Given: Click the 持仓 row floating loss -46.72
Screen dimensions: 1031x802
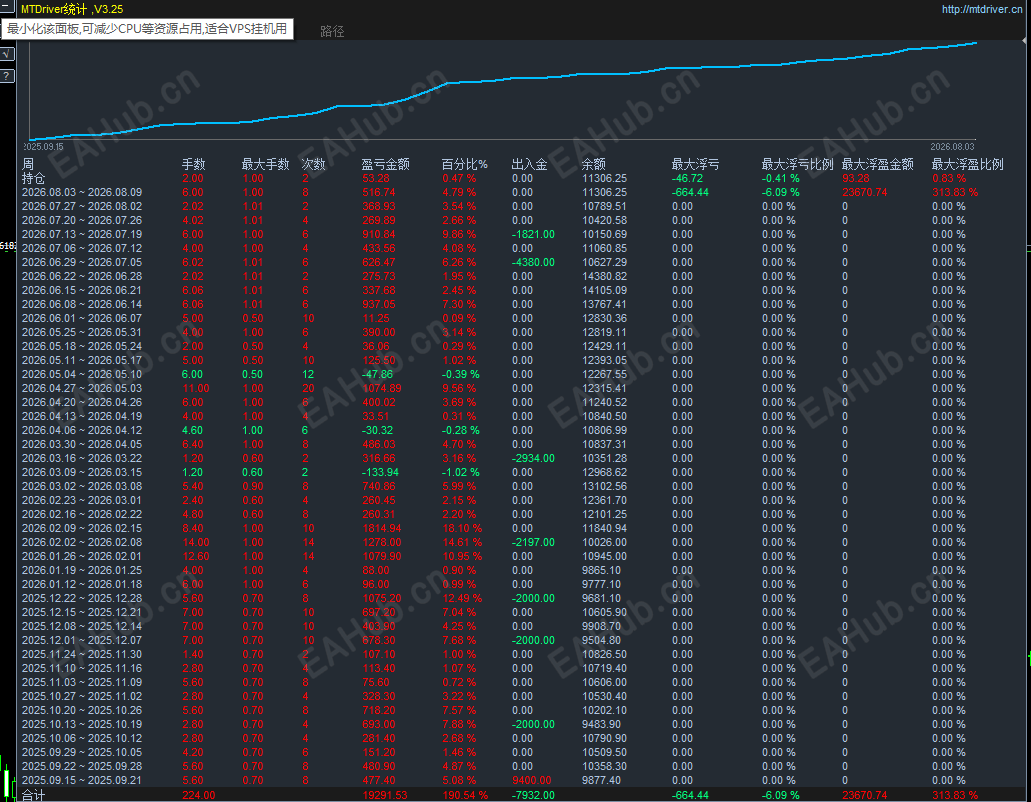Looking at the screenshot, I should point(687,178).
